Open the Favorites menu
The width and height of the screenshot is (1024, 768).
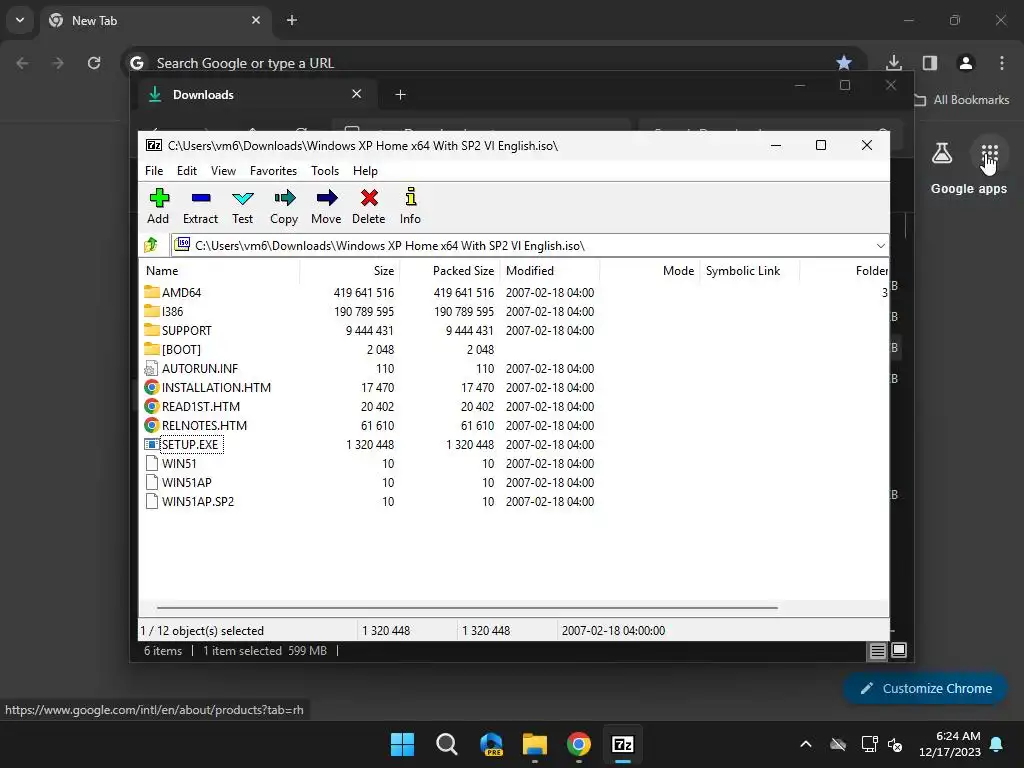pyautogui.click(x=273, y=170)
